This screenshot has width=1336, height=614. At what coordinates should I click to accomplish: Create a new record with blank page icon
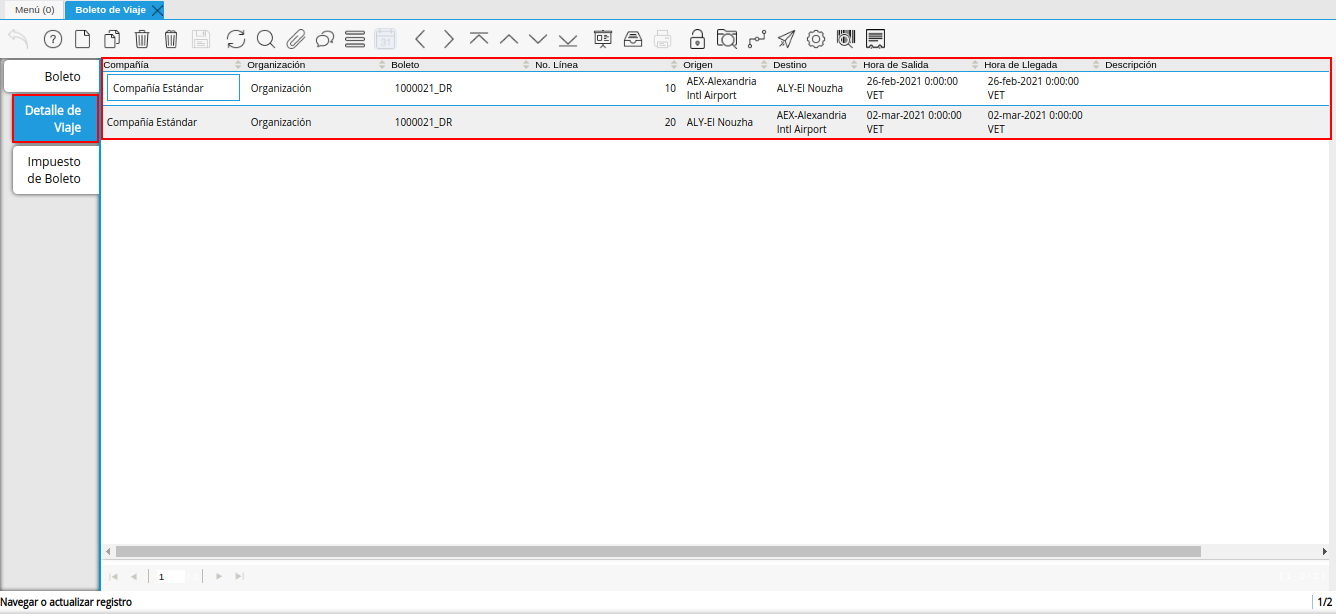[x=83, y=39]
